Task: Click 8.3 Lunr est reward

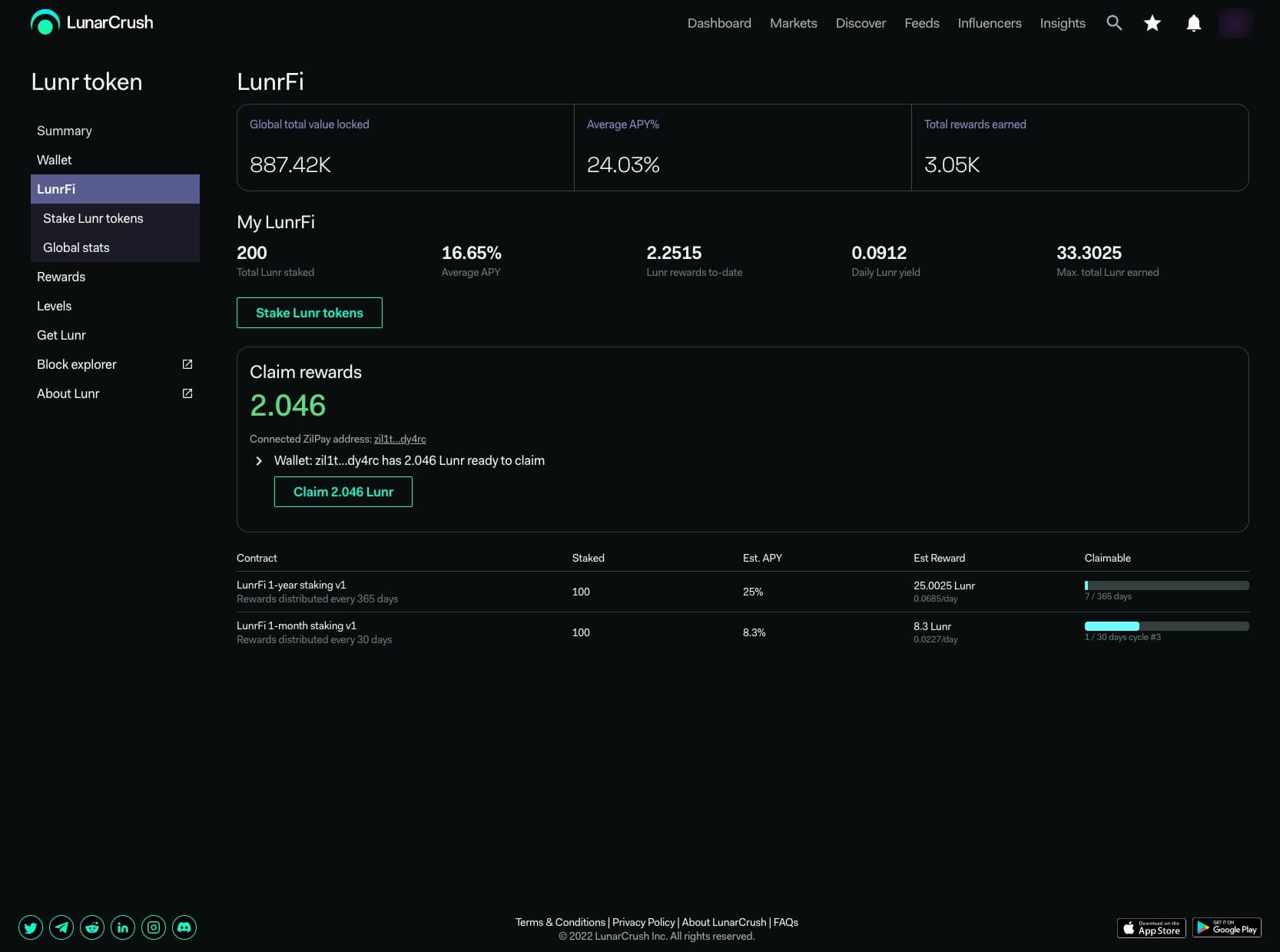Action: point(932,626)
